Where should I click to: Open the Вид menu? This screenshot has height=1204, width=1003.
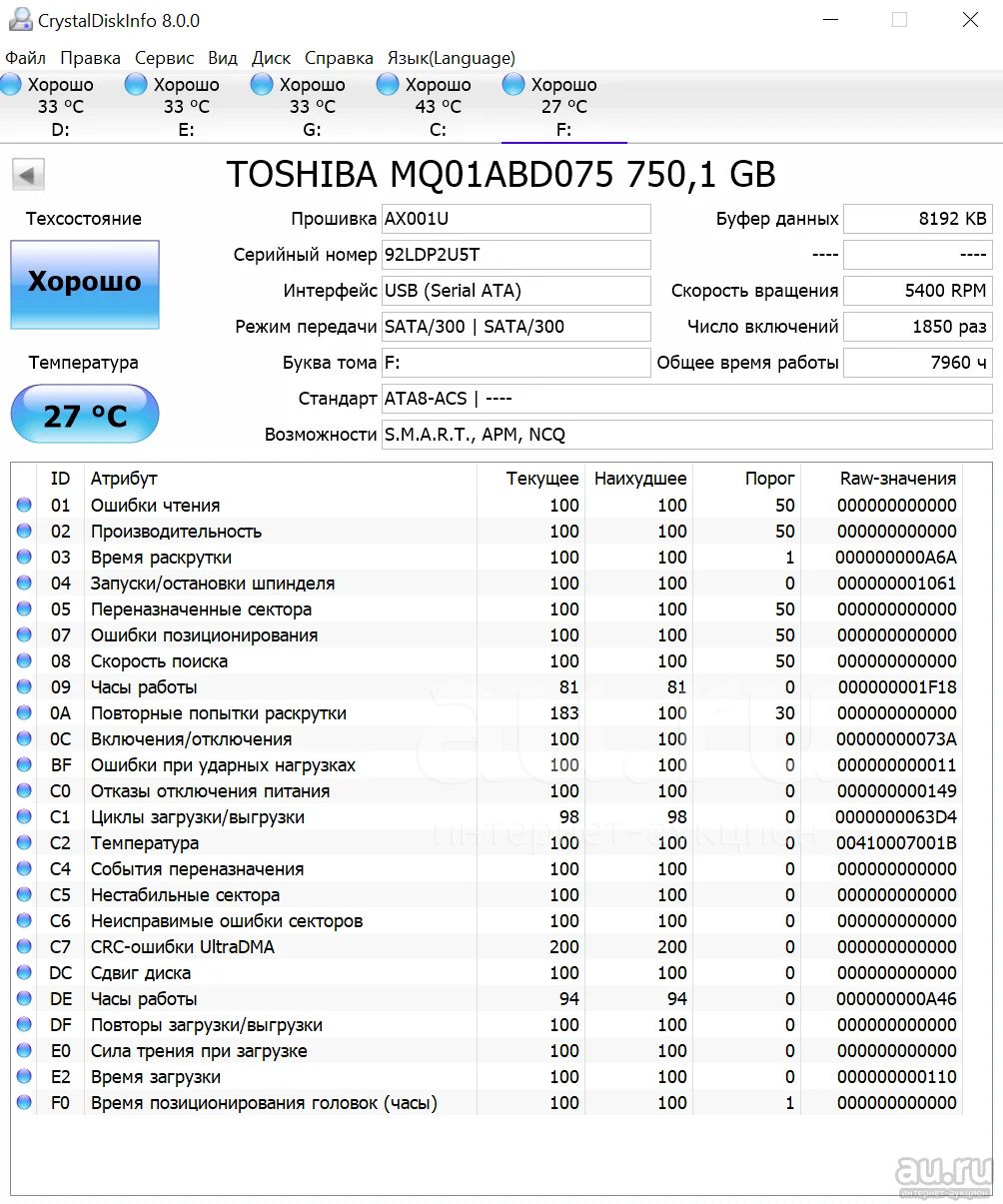(x=223, y=58)
